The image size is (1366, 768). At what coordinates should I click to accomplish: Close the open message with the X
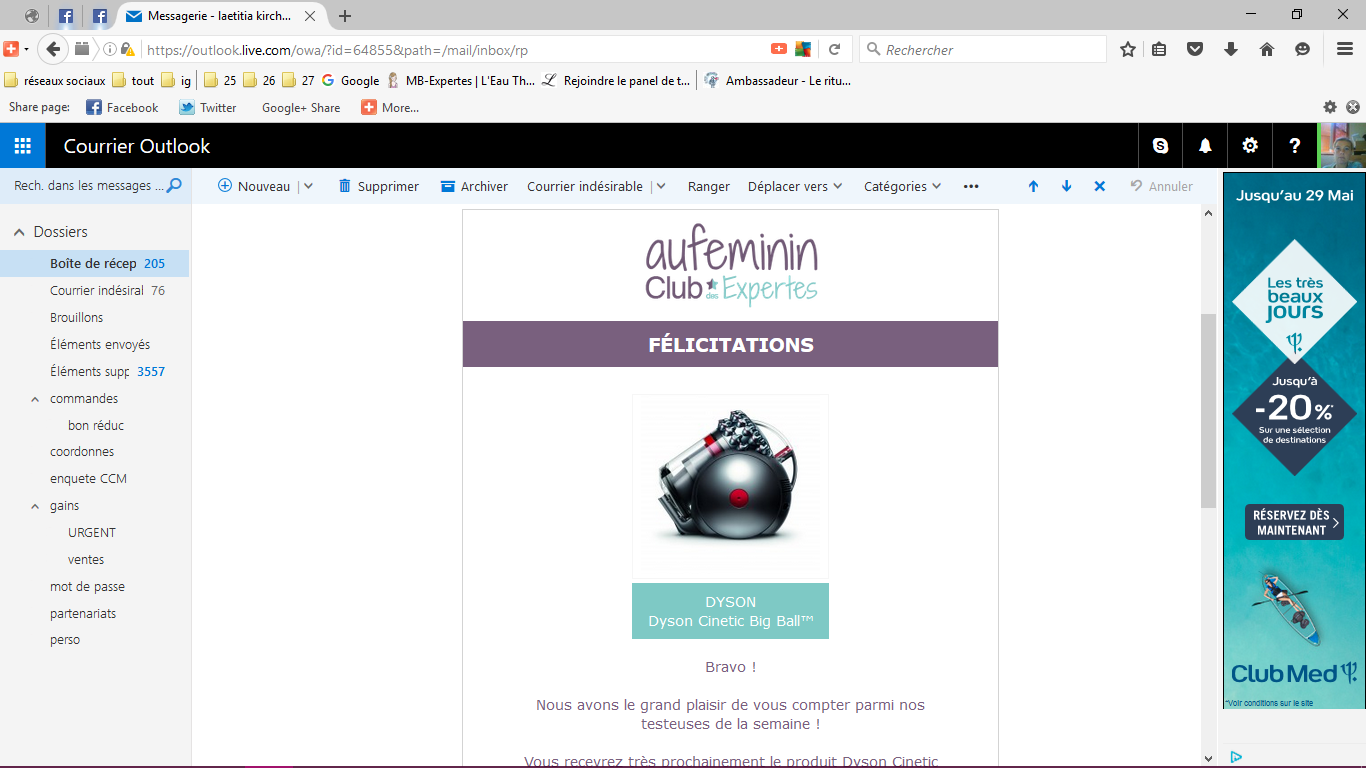[1099, 186]
